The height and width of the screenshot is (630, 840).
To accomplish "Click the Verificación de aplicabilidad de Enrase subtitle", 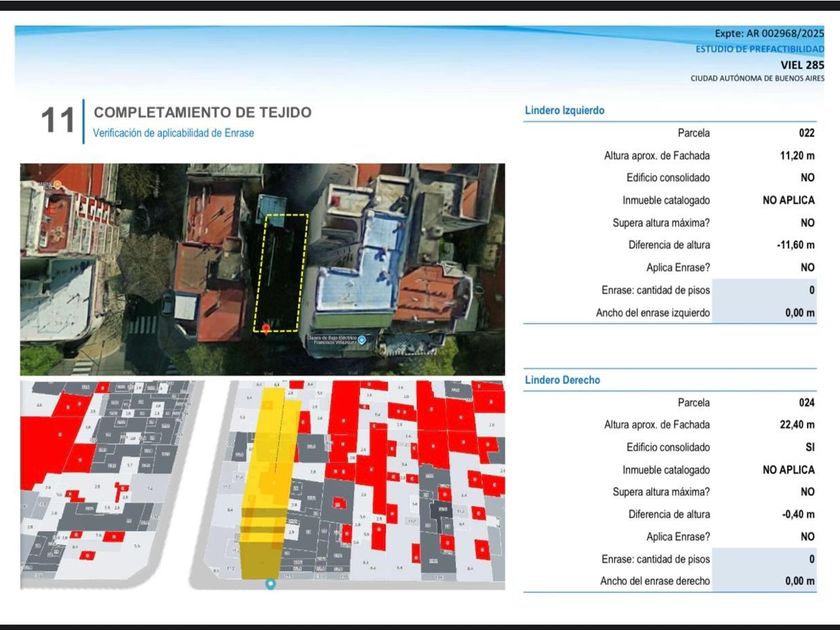I will point(173,133).
